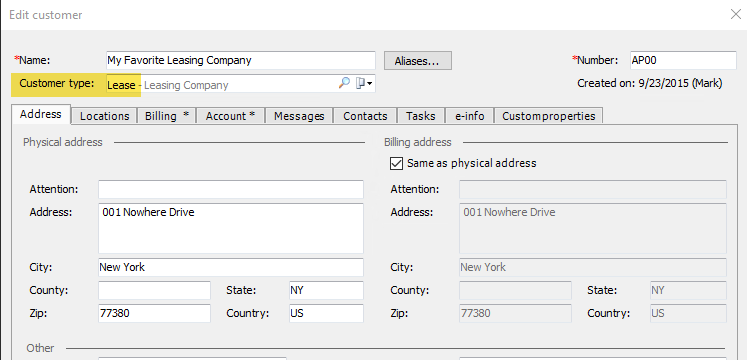Viewport: 747px width, 360px height.
Task: Go to the Messages tab
Action: pyautogui.click(x=299, y=116)
